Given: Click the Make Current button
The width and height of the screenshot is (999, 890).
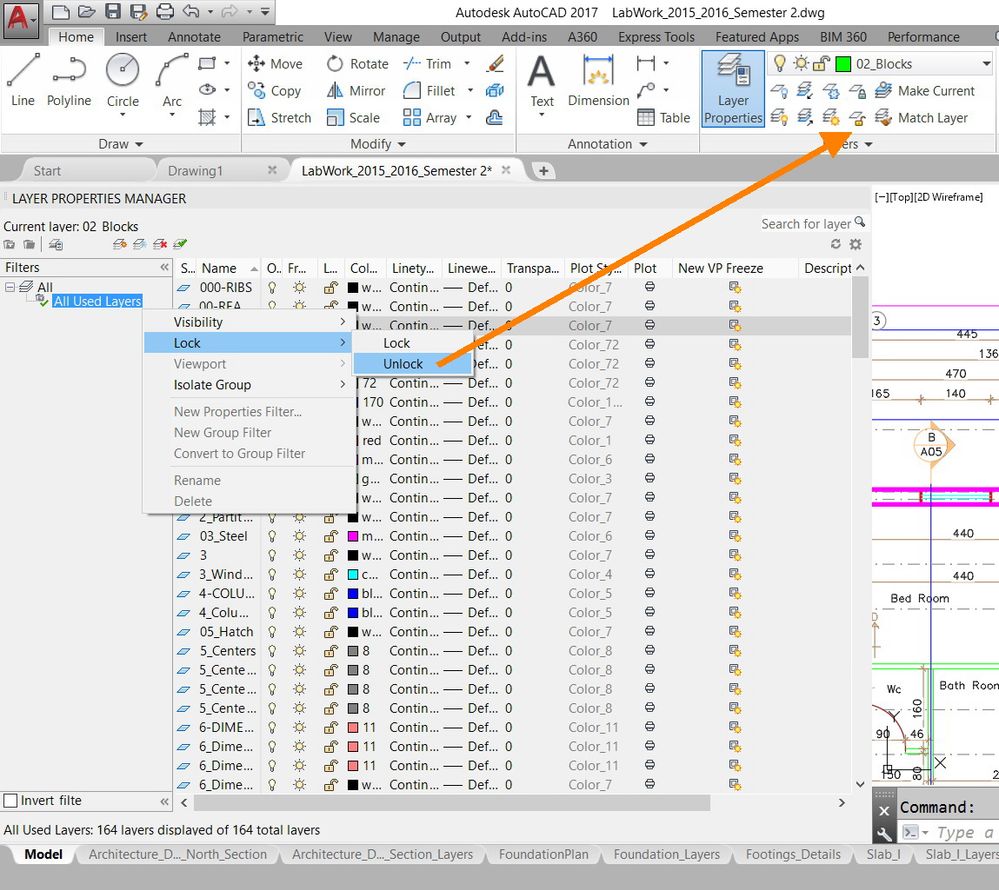Looking at the screenshot, I should click(x=924, y=91).
